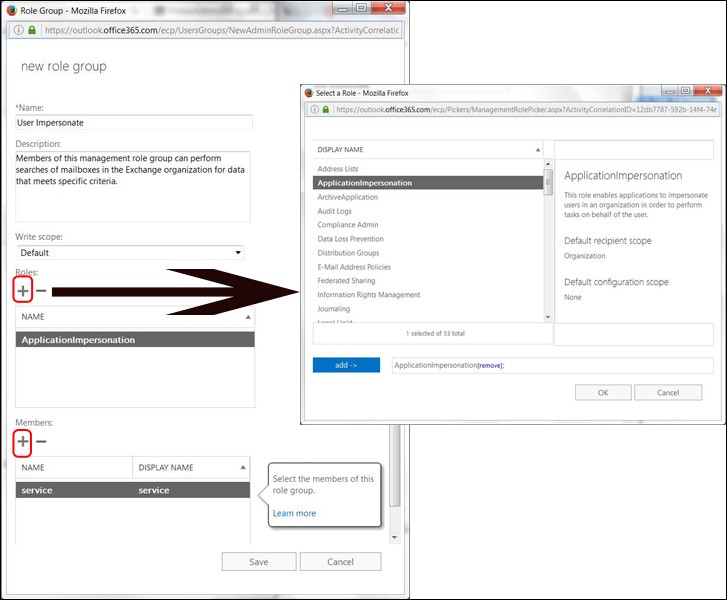Click the Firefox icon in Select a Role title bar

coord(309,93)
